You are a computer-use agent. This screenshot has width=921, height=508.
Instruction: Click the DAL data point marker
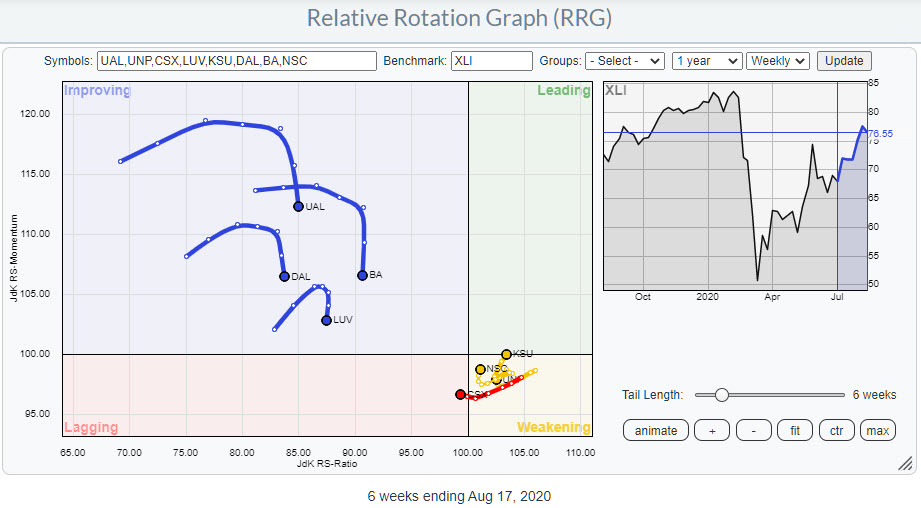pyautogui.click(x=284, y=276)
